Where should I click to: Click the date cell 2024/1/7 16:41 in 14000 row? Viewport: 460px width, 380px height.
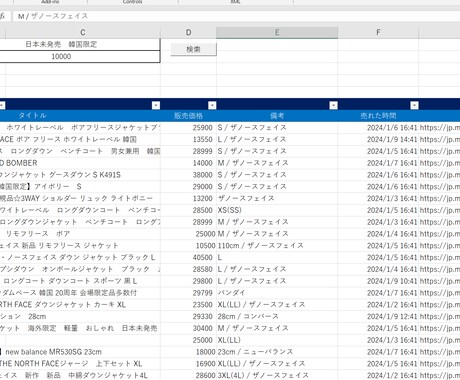coord(378,163)
